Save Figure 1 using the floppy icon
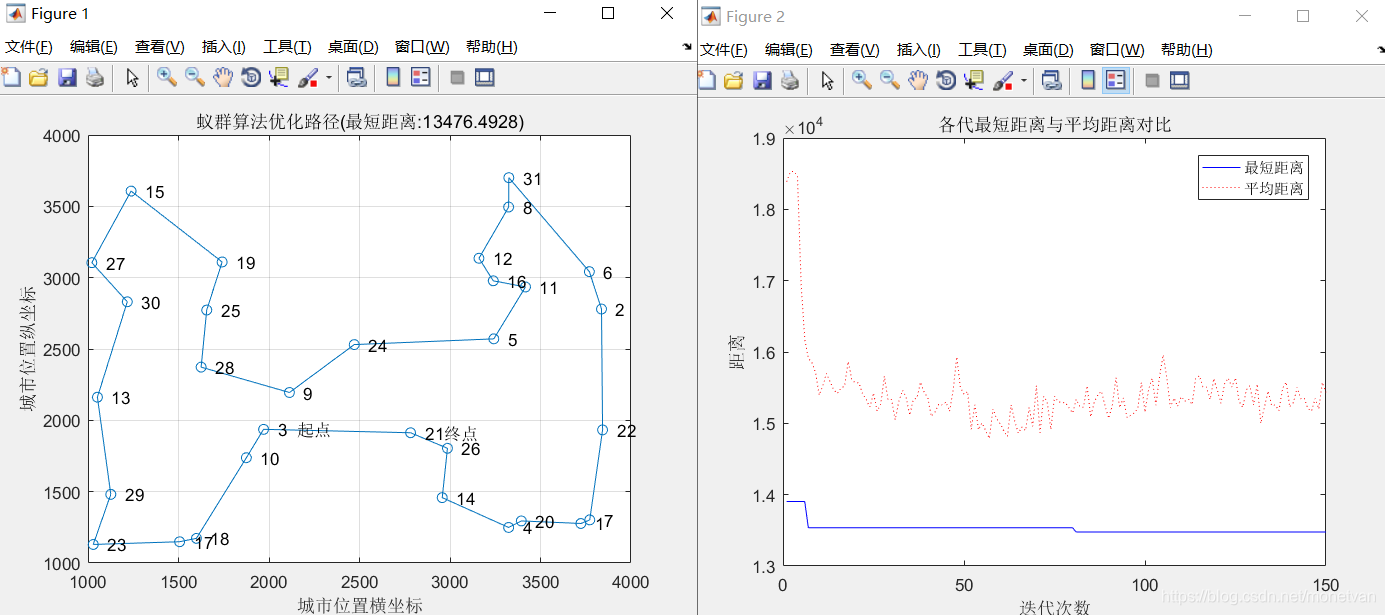The height and width of the screenshot is (615, 1385). click(67, 77)
